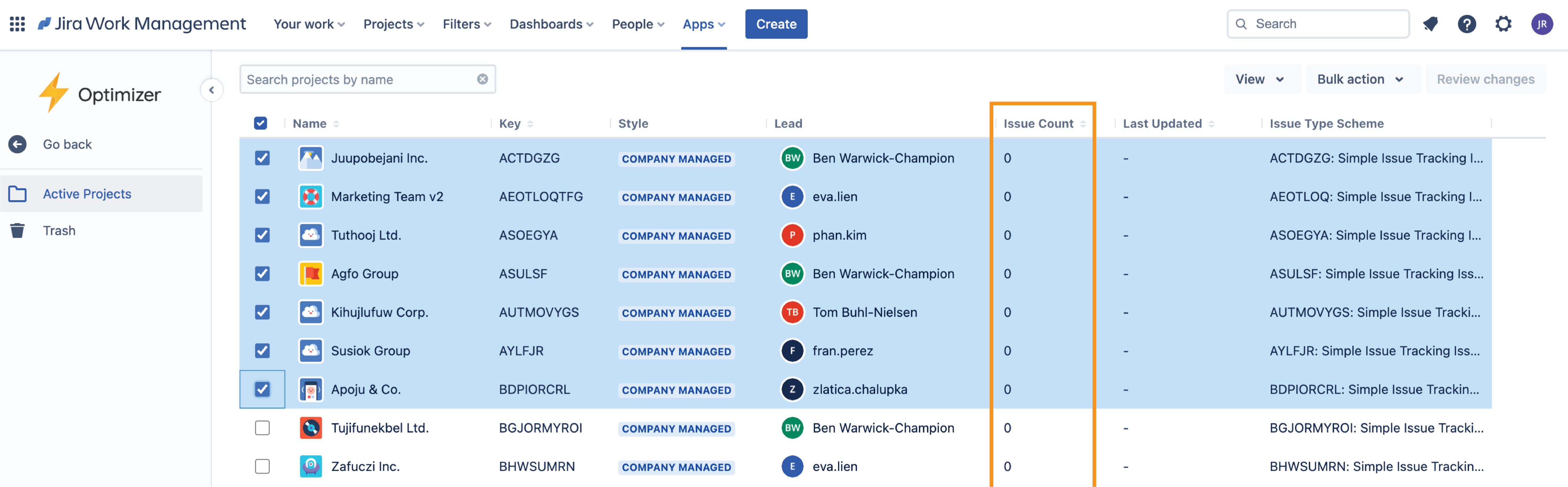Click the Create button
Image resolution: width=1568 pixels, height=487 pixels.
click(776, 24)
